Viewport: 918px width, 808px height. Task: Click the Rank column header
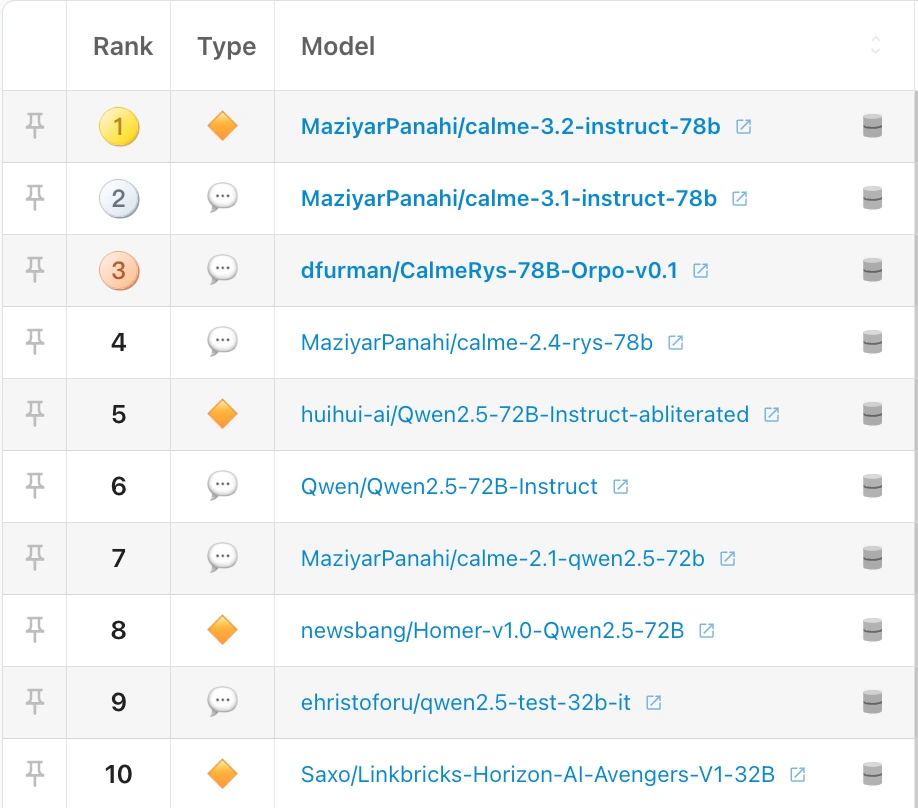coord(123,46)
